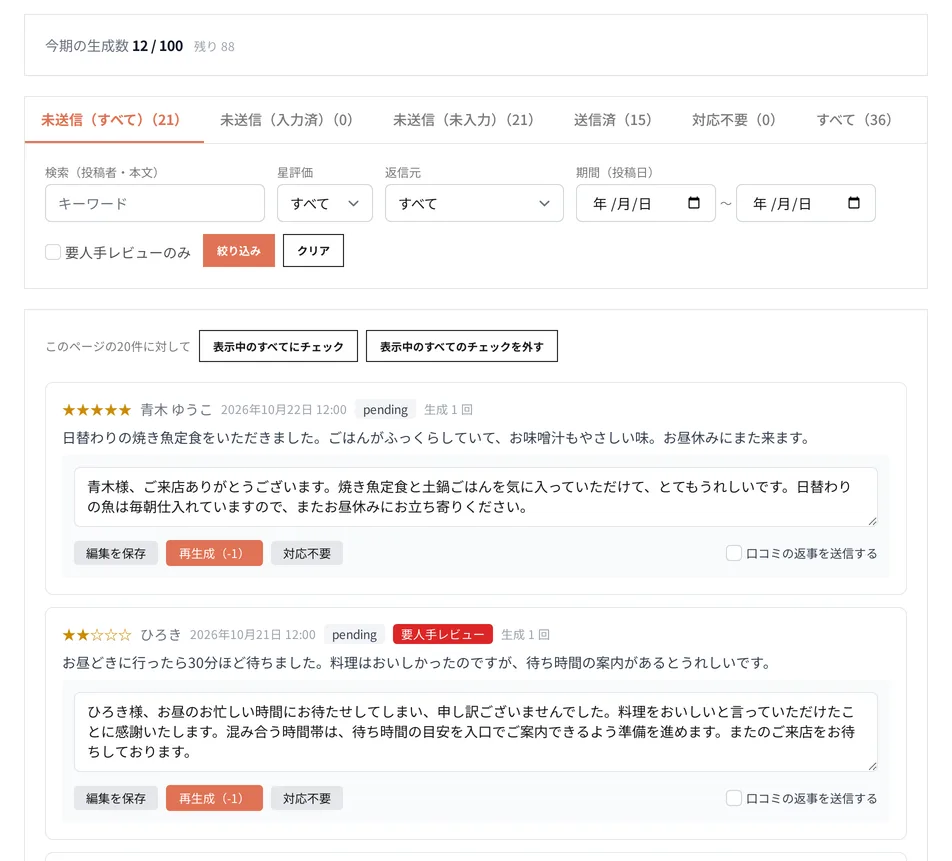The height and width of the screenshot is (861, 952).
Task: Click the five-star rating of 青木 ゆうこ
Action: pyautogui.click(x=97, y=410)
